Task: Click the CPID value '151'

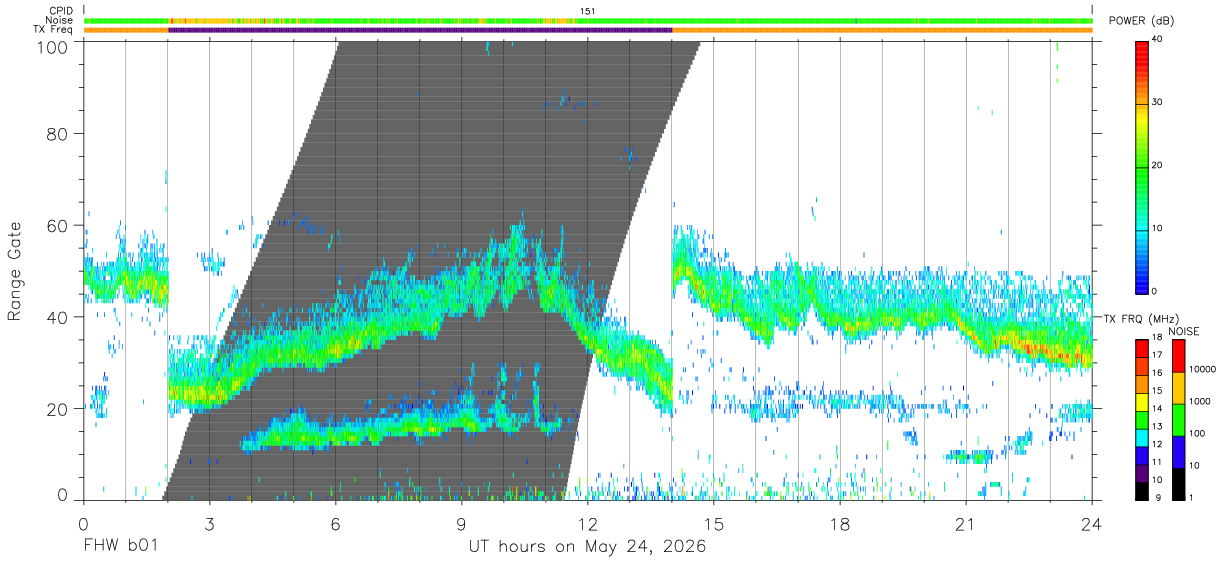Action: tap(588, 11)
